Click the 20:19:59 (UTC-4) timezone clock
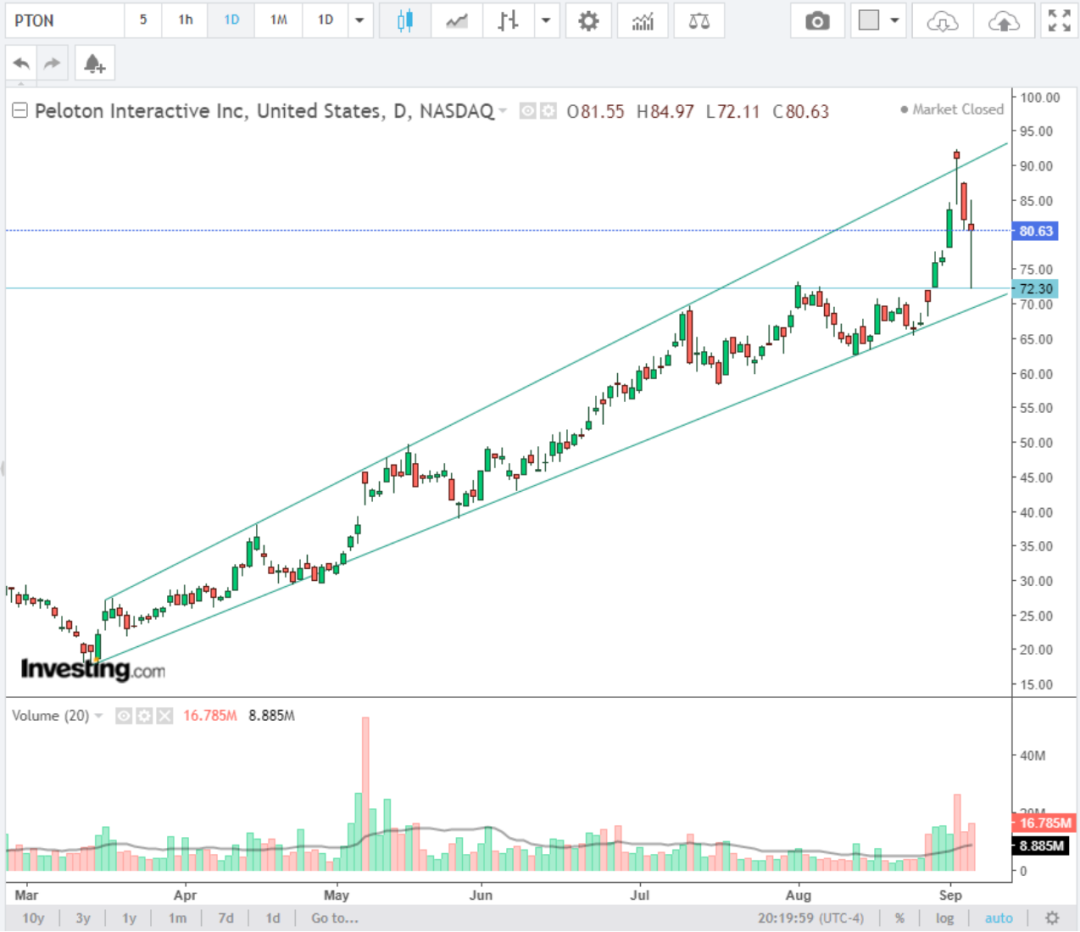 (x=811, y=918)
